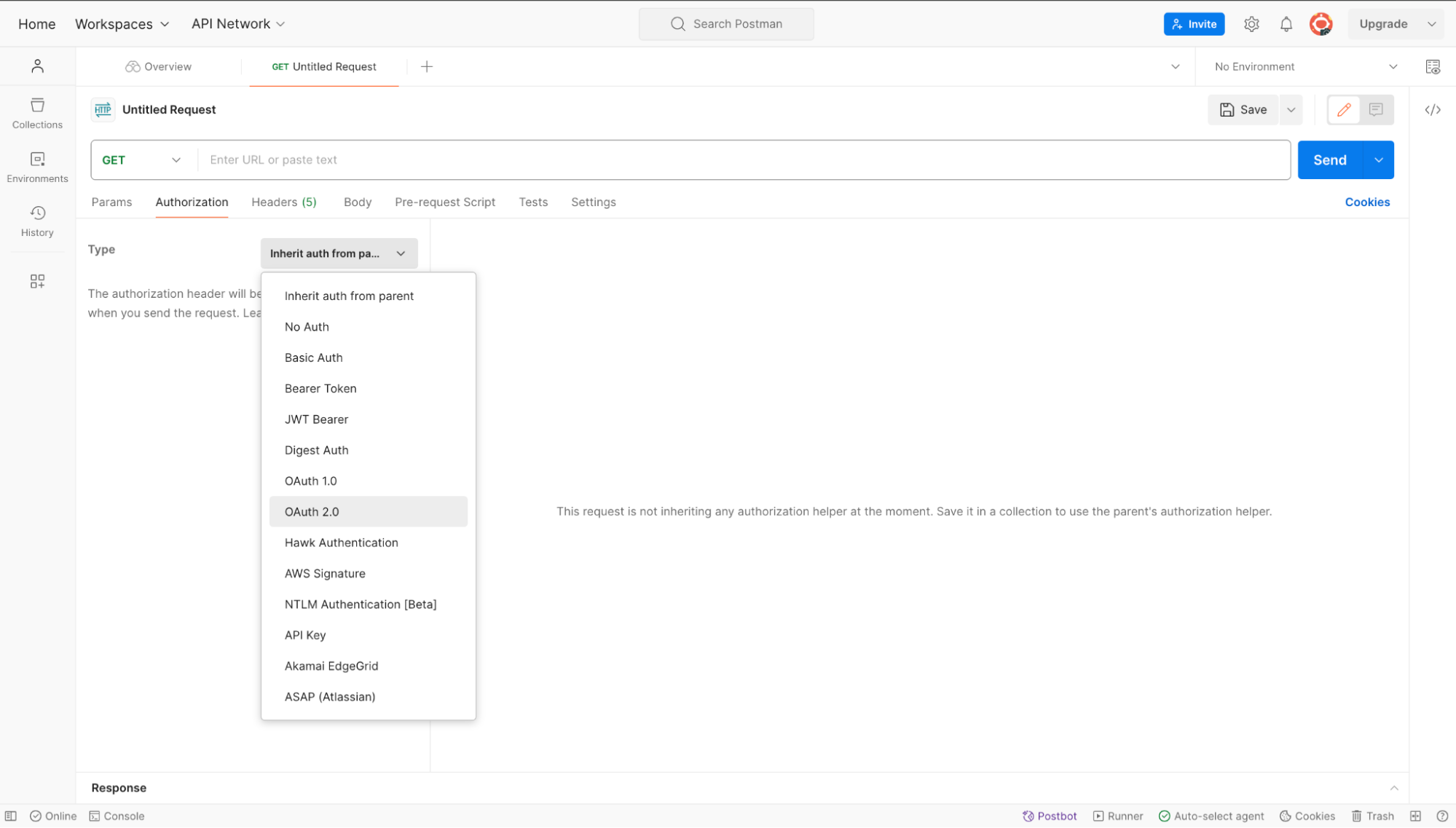Open the code snippet panel icon
The width and height of the screenshot is (1456, 828).
[x=1433, y=110]
